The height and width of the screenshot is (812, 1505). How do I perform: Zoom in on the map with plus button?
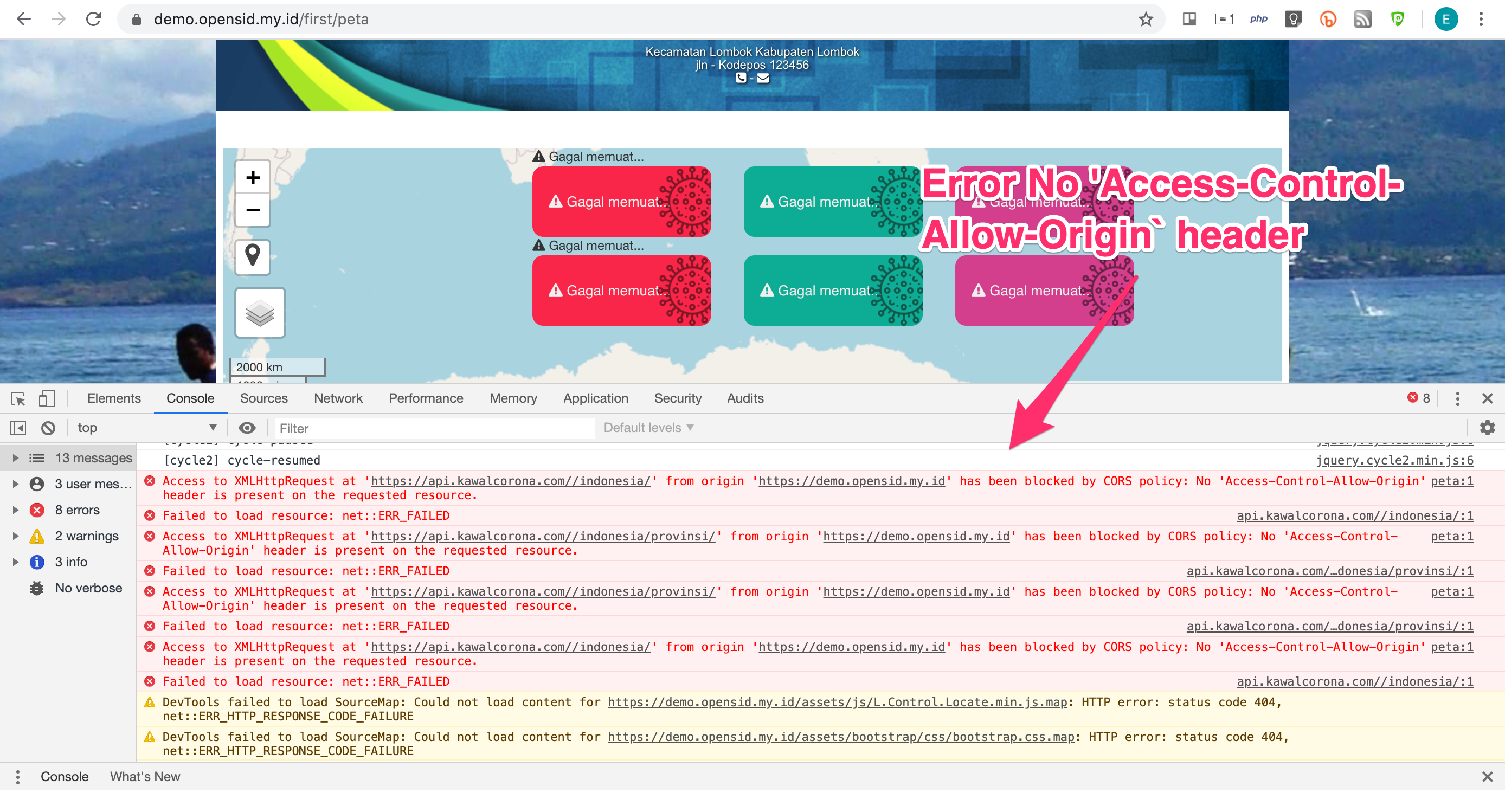click(x=253, y=177)
